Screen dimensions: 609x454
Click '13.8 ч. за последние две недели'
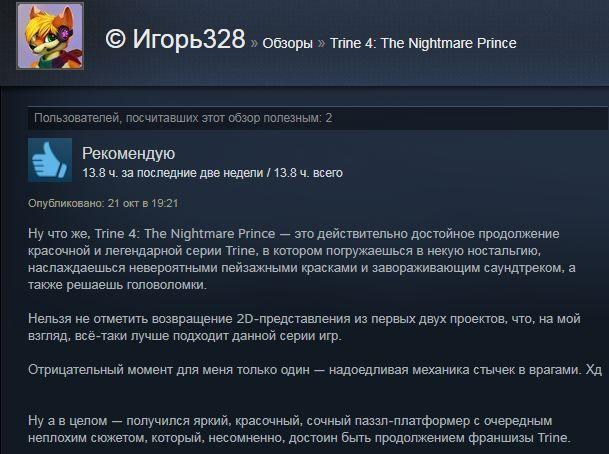(x=173, y=173)
